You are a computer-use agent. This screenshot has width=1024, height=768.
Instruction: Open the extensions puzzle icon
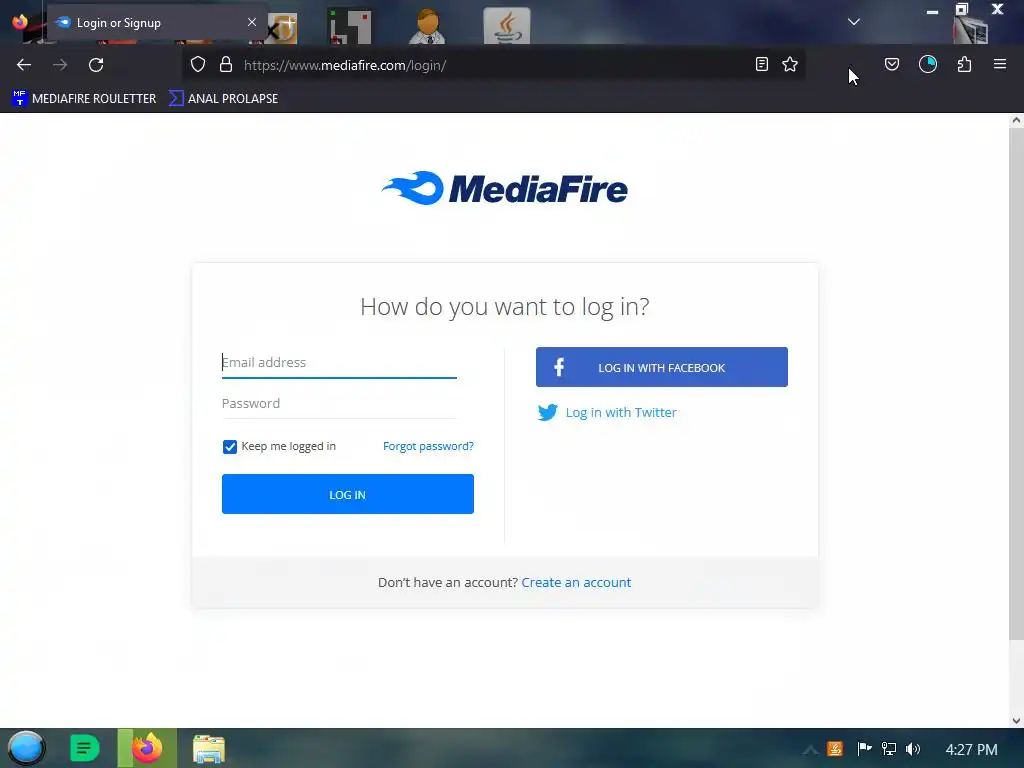tap(964, 64)
